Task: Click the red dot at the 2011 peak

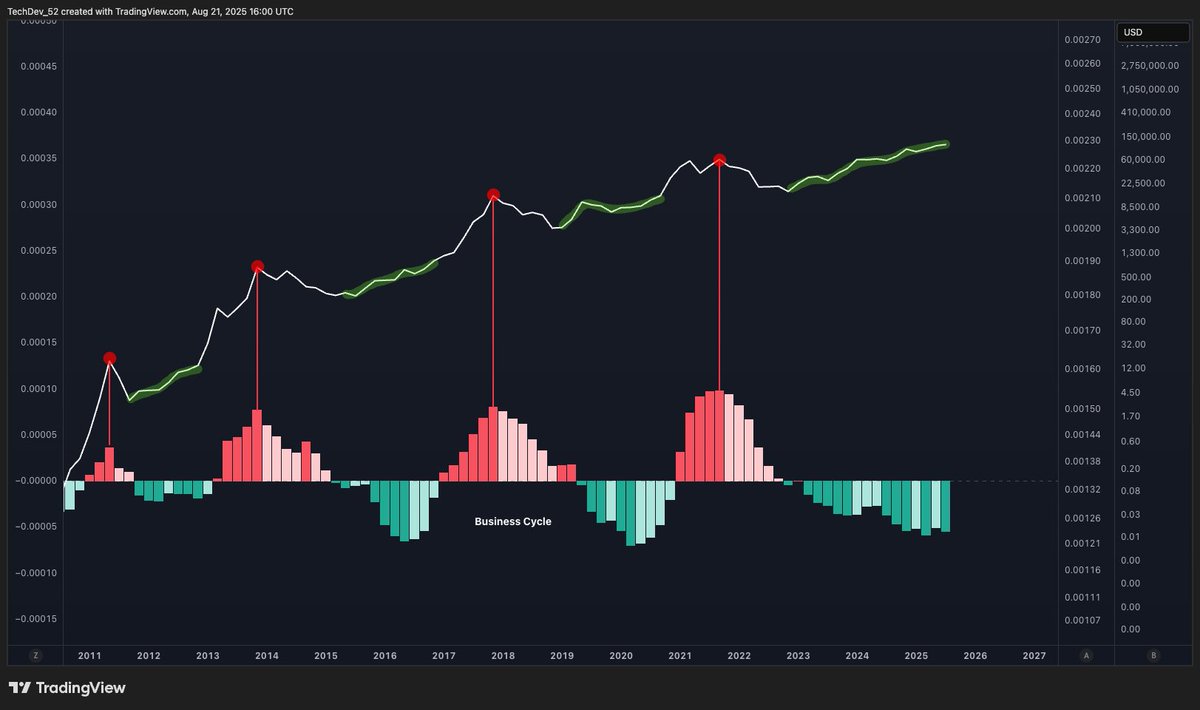Action: [110, 358]
